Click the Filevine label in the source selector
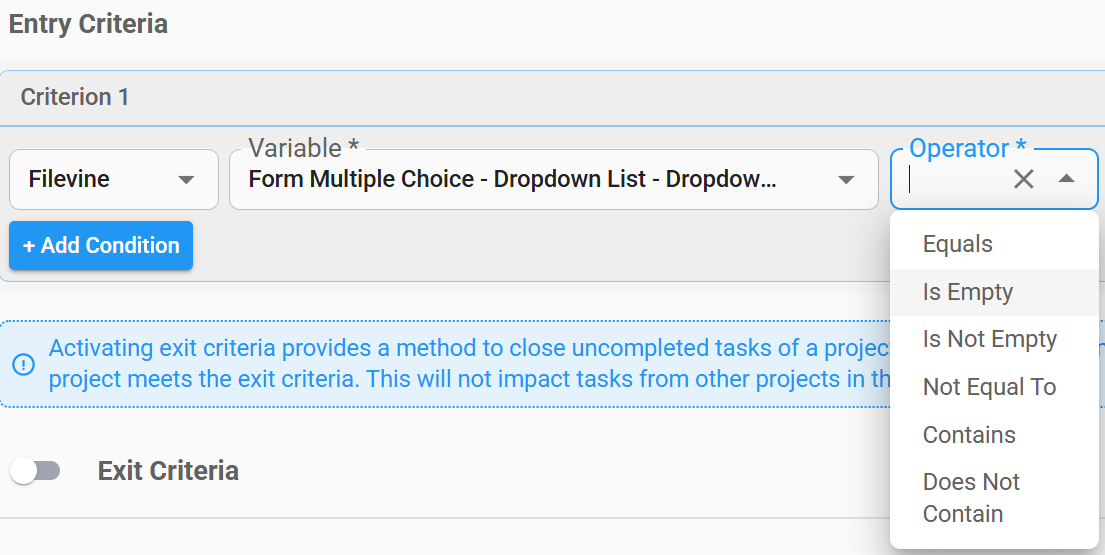 pyautogui.click(x=69, y=180)
